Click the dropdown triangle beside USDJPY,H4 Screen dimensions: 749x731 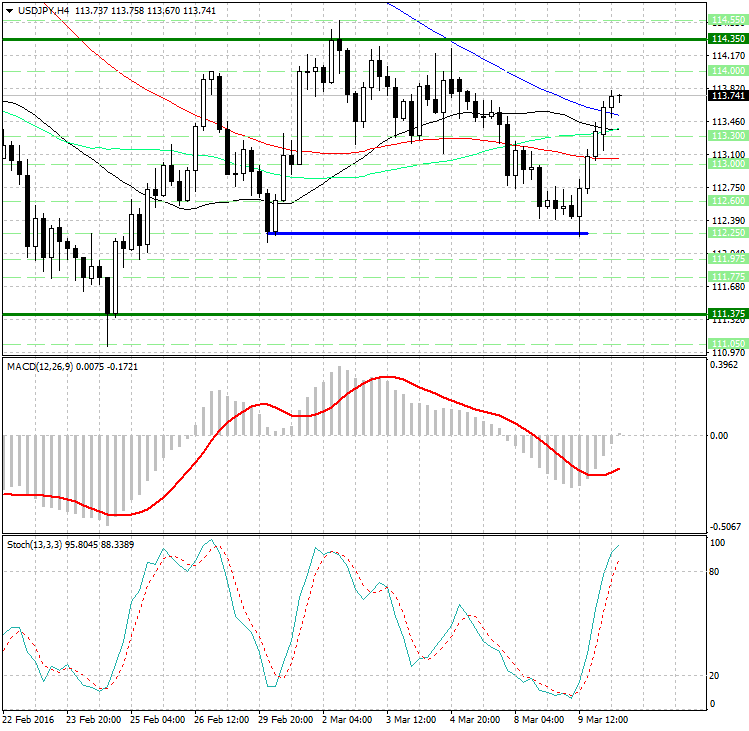[8, 10]
